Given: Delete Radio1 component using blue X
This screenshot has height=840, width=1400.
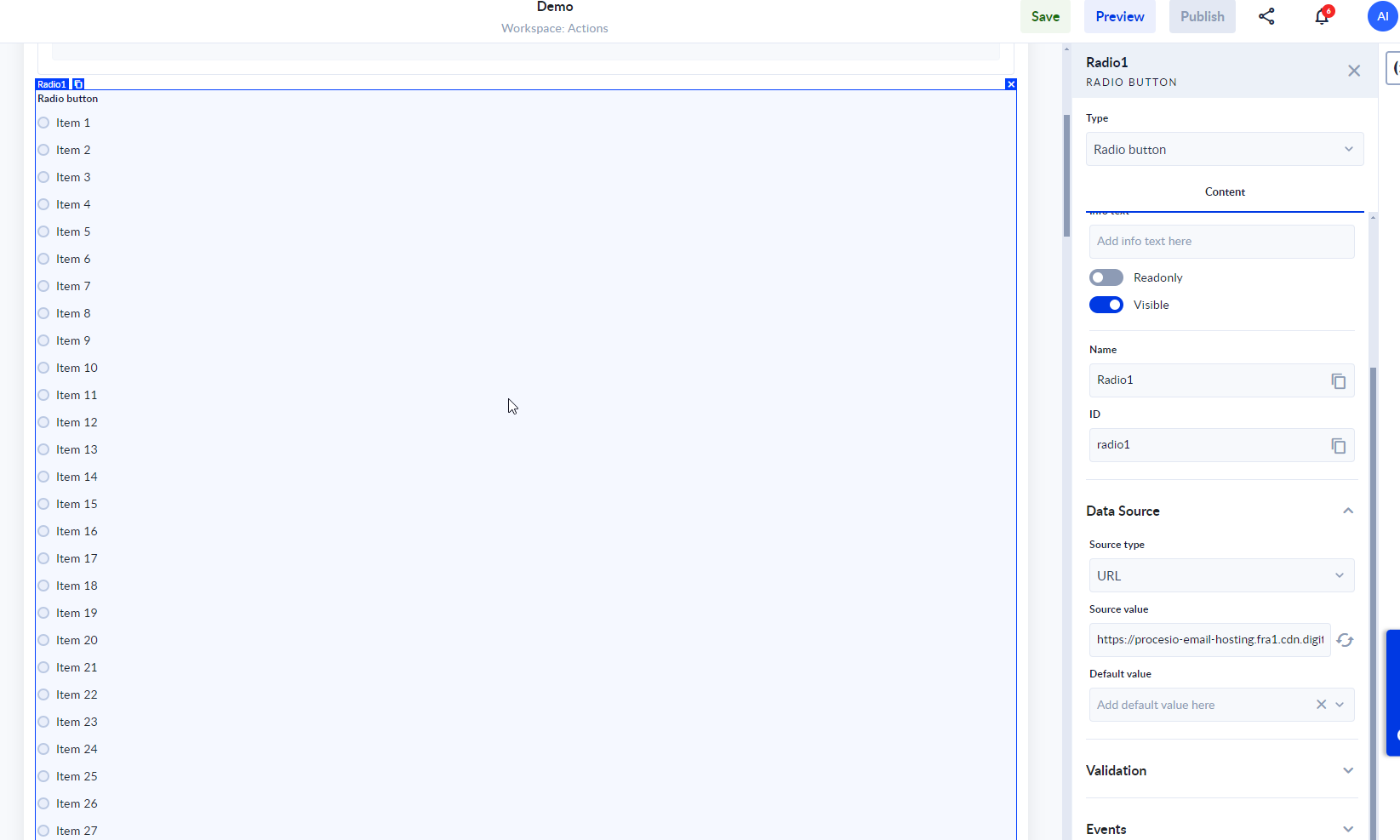Looking at the screenshot, I should click(x=1010, y=84).
